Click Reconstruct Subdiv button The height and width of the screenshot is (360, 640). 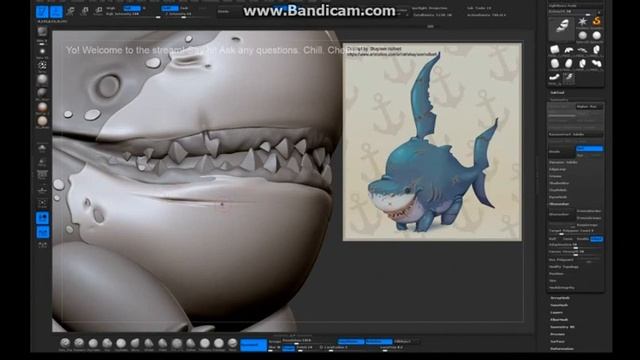click(x=574, y=134)
